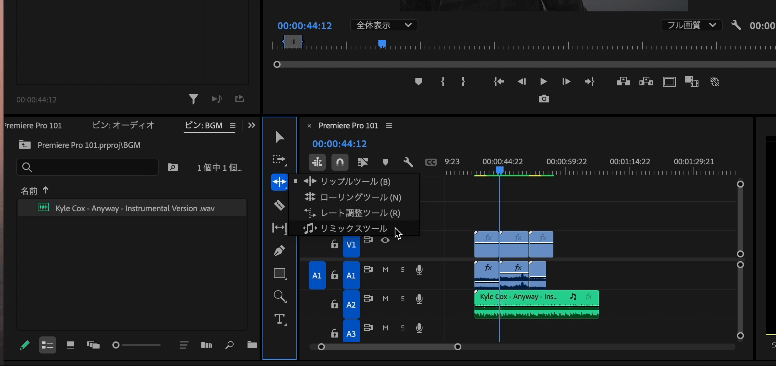This screenshot has height=366, width=776.
Task: Select the Zoom magnifier tool
Action: pos(280,297)
